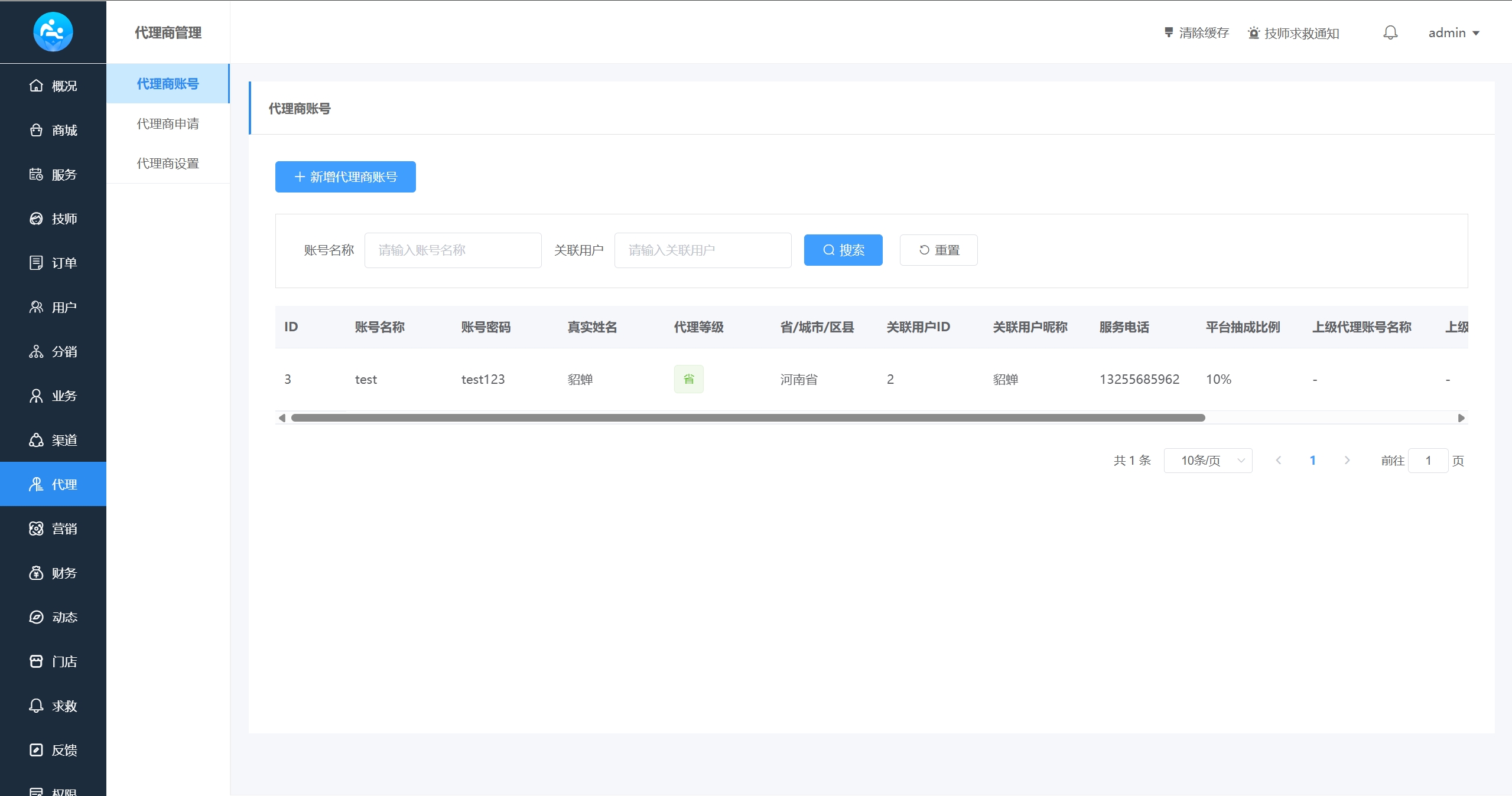Open the 技师 technician sidebar icon
The width and height of the screenshot is (1512, 796).
[36, 218]
